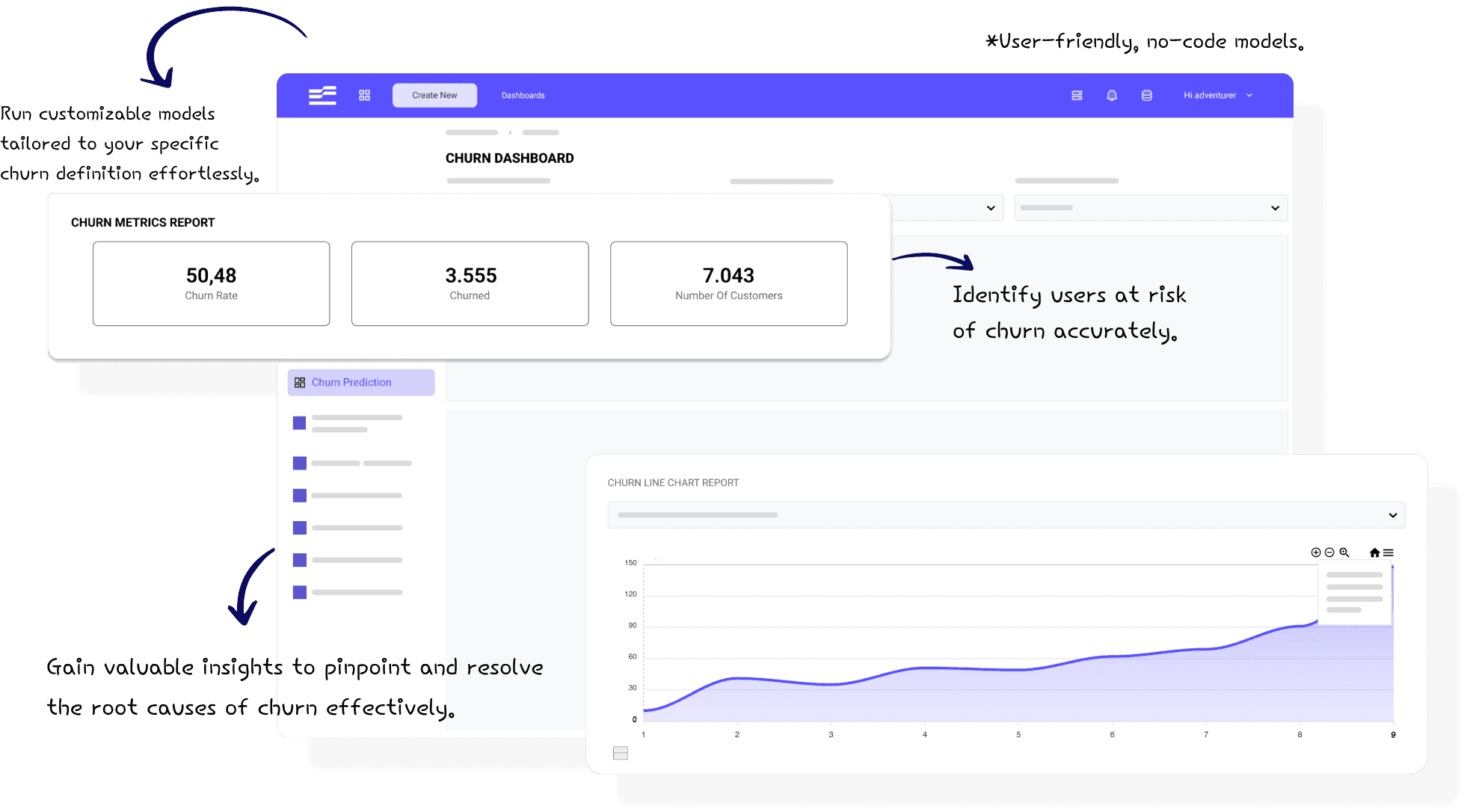Open the Churn Prediction sidebar item
This screenshot has height=812, width=1470.
361,382
